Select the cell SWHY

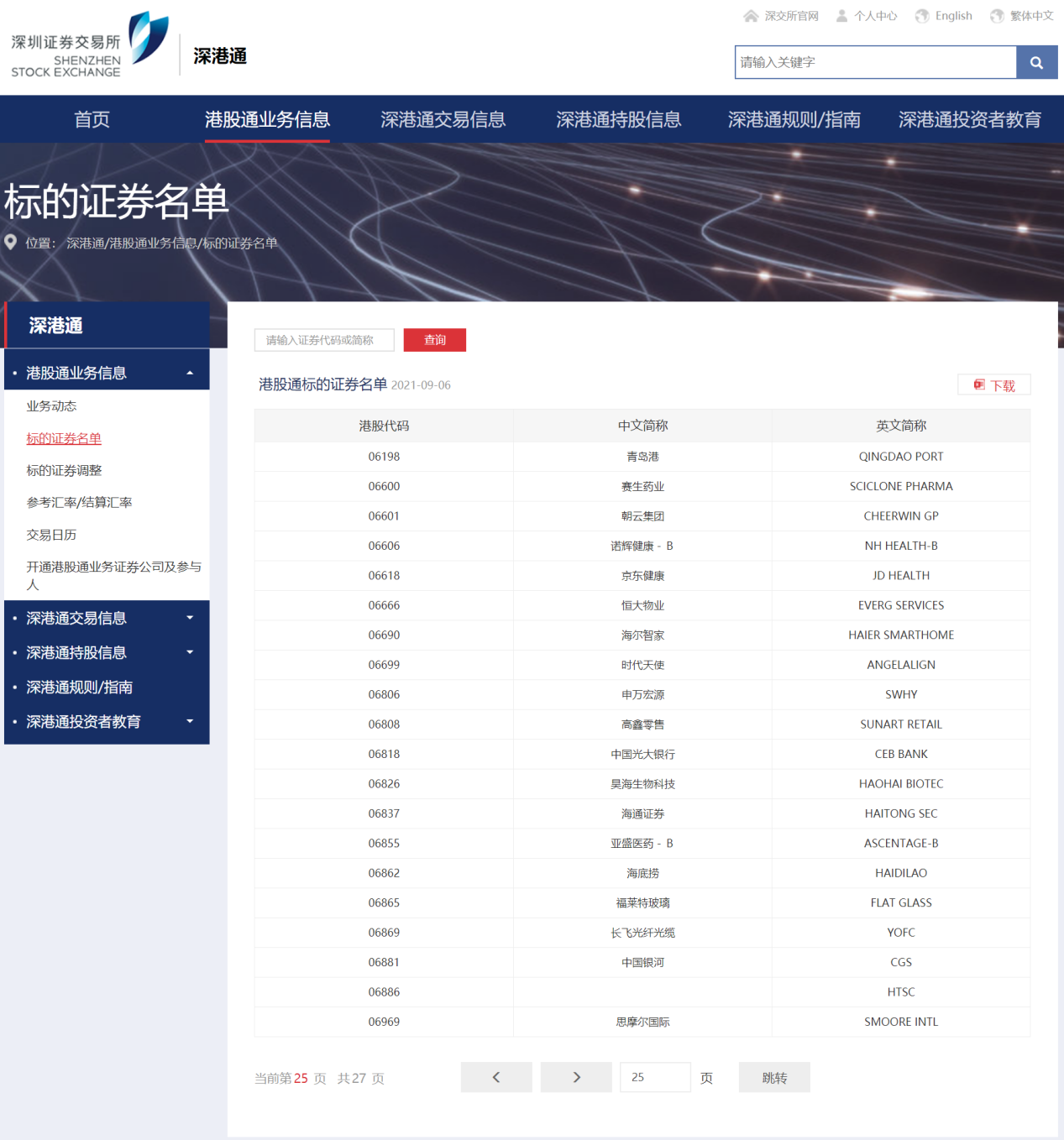tap(901, 695)
